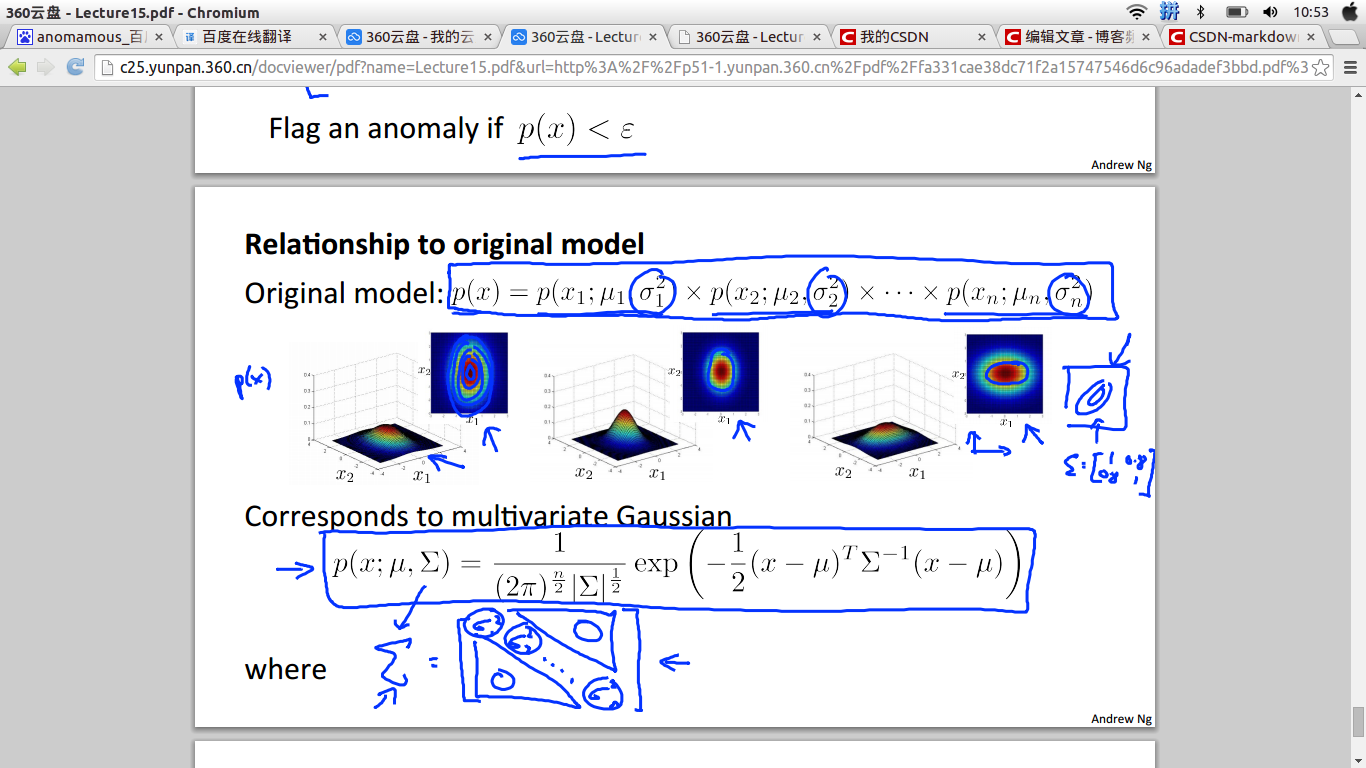Switch to the 360云盘 - 我的云 tab
Viewport: 1366px width, 768px height.
click(x=420, y=37)
